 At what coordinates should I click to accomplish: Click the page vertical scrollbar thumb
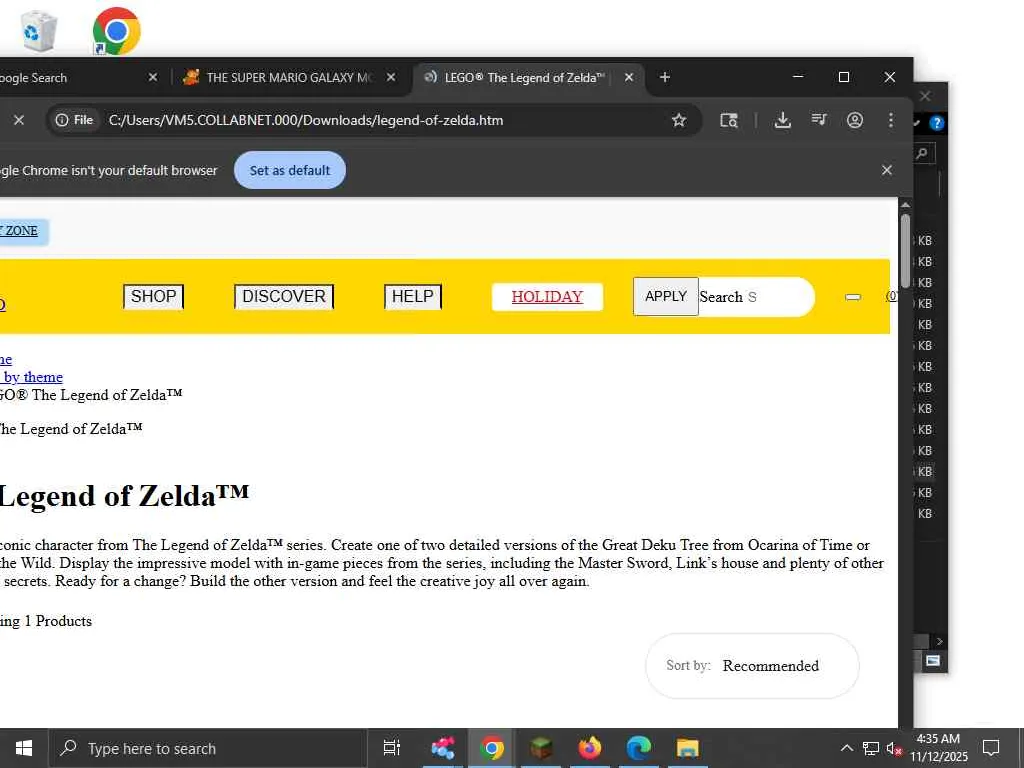coord(905,251)
